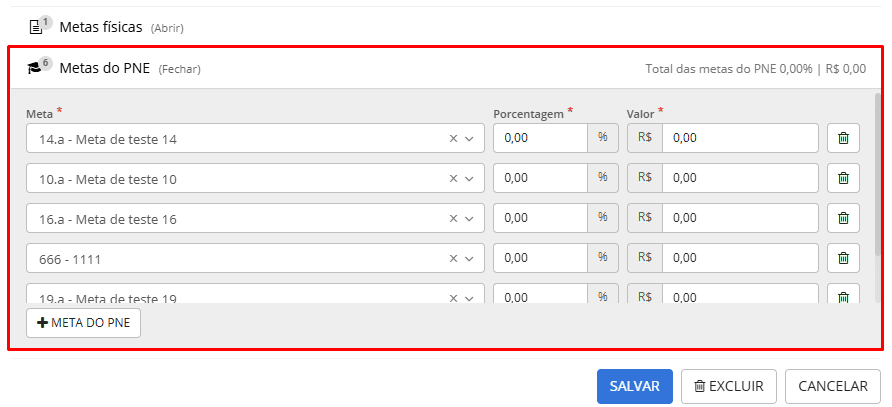Clear the 666 - 1111 meta selection
Image resolution: width=892 pixels, height=407 pixels.
453,258
